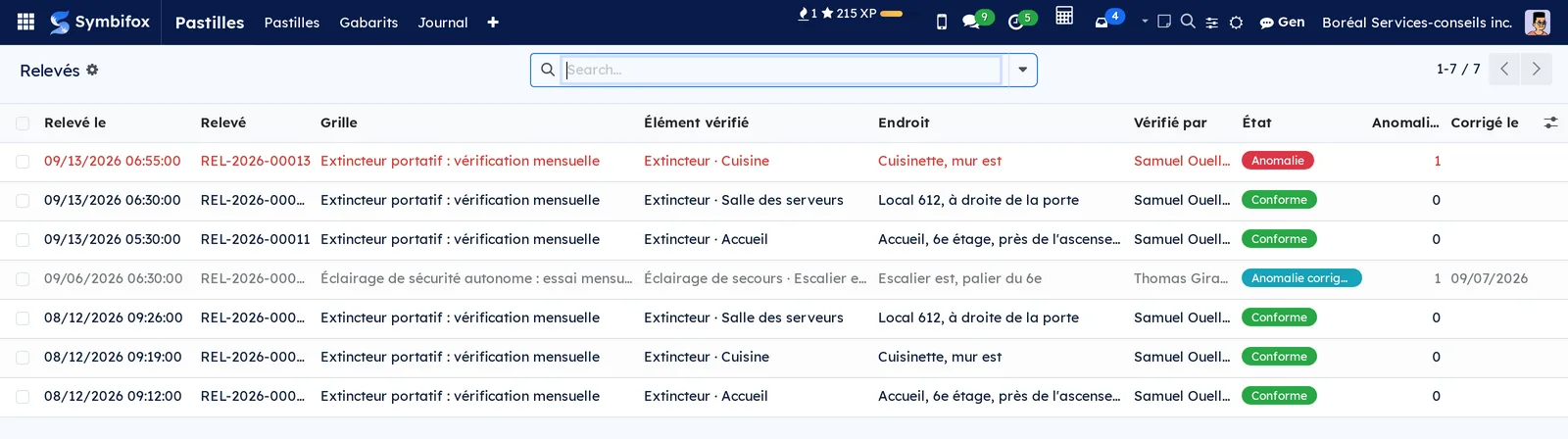Focus the Search input field
This screenshot has height=439, width=1568.
[x=781, y=70]
